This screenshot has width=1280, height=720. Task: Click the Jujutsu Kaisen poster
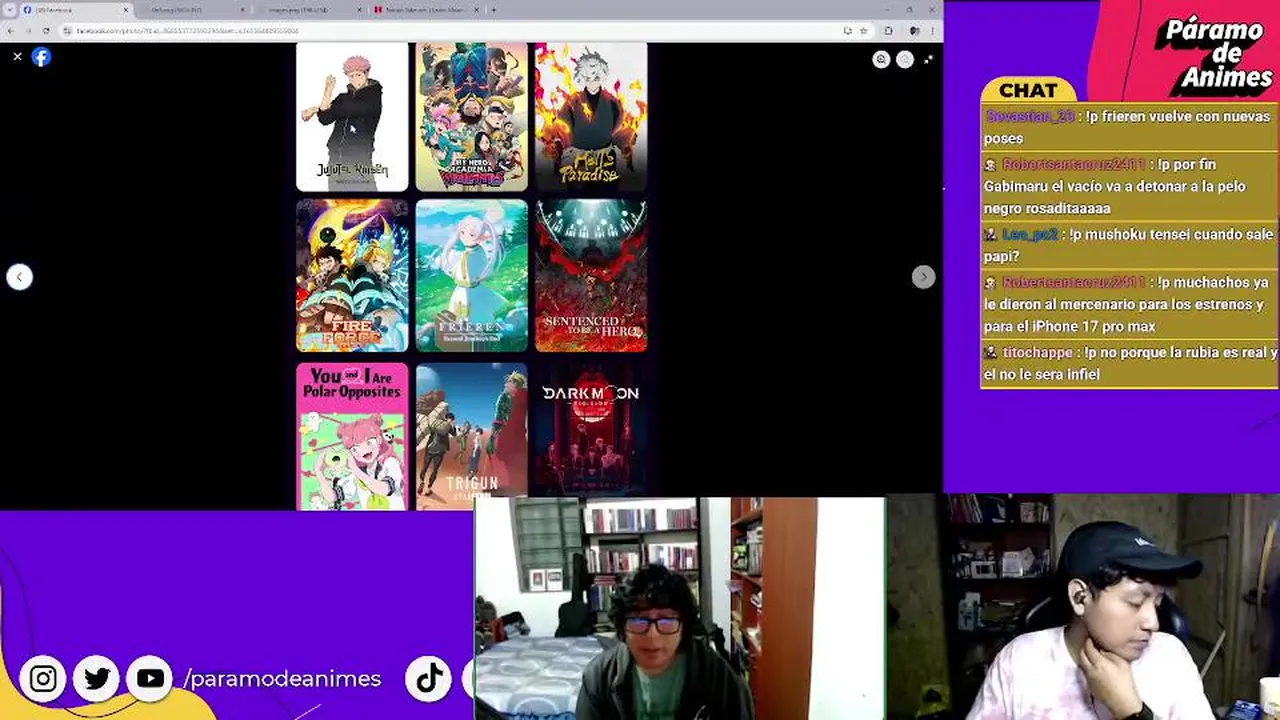point(352,117)
